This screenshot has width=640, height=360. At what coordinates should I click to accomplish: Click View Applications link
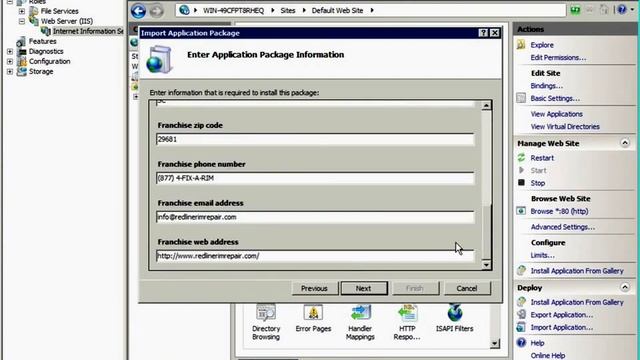point(557,114)
